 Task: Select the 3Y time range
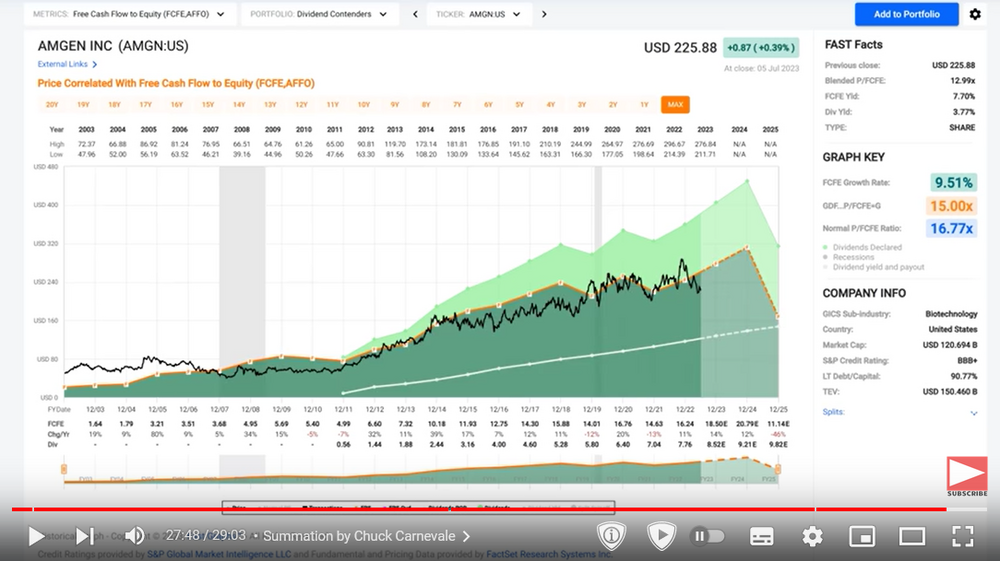582,105
